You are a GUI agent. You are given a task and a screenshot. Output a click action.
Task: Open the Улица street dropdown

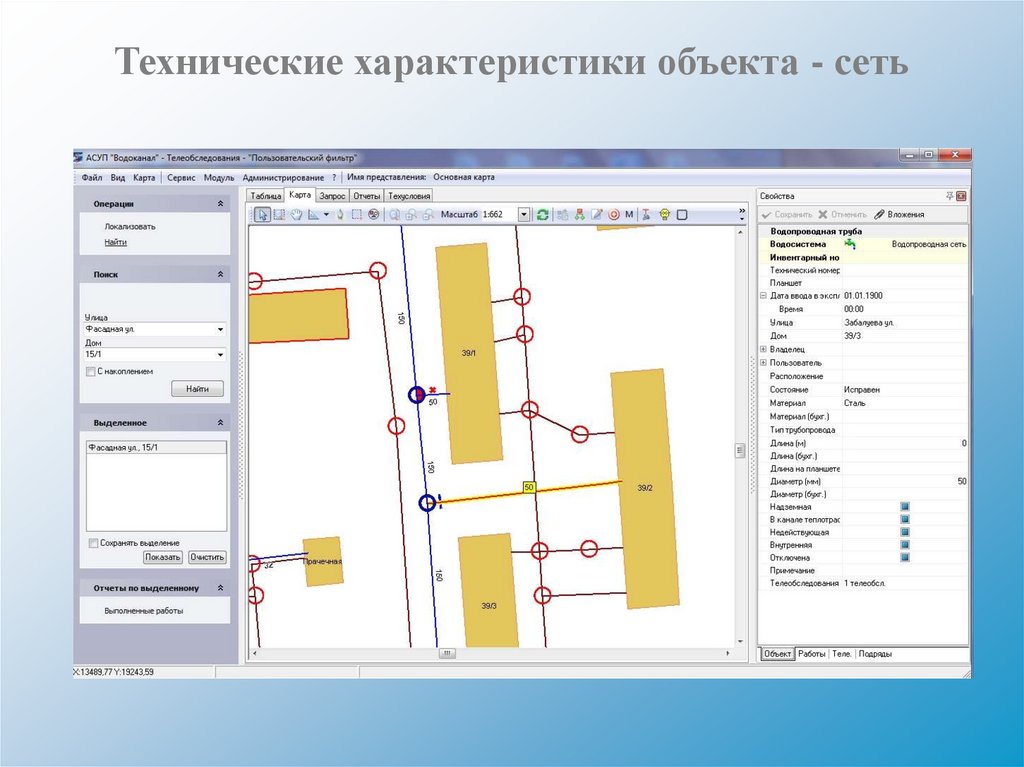point(220,330)
